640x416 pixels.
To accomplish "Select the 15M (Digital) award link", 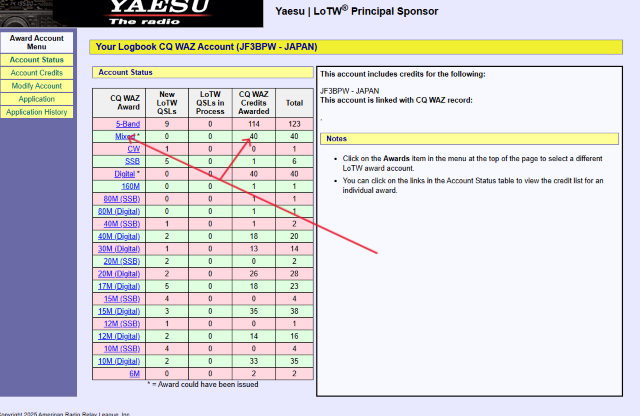I will [x=118, y=311].
